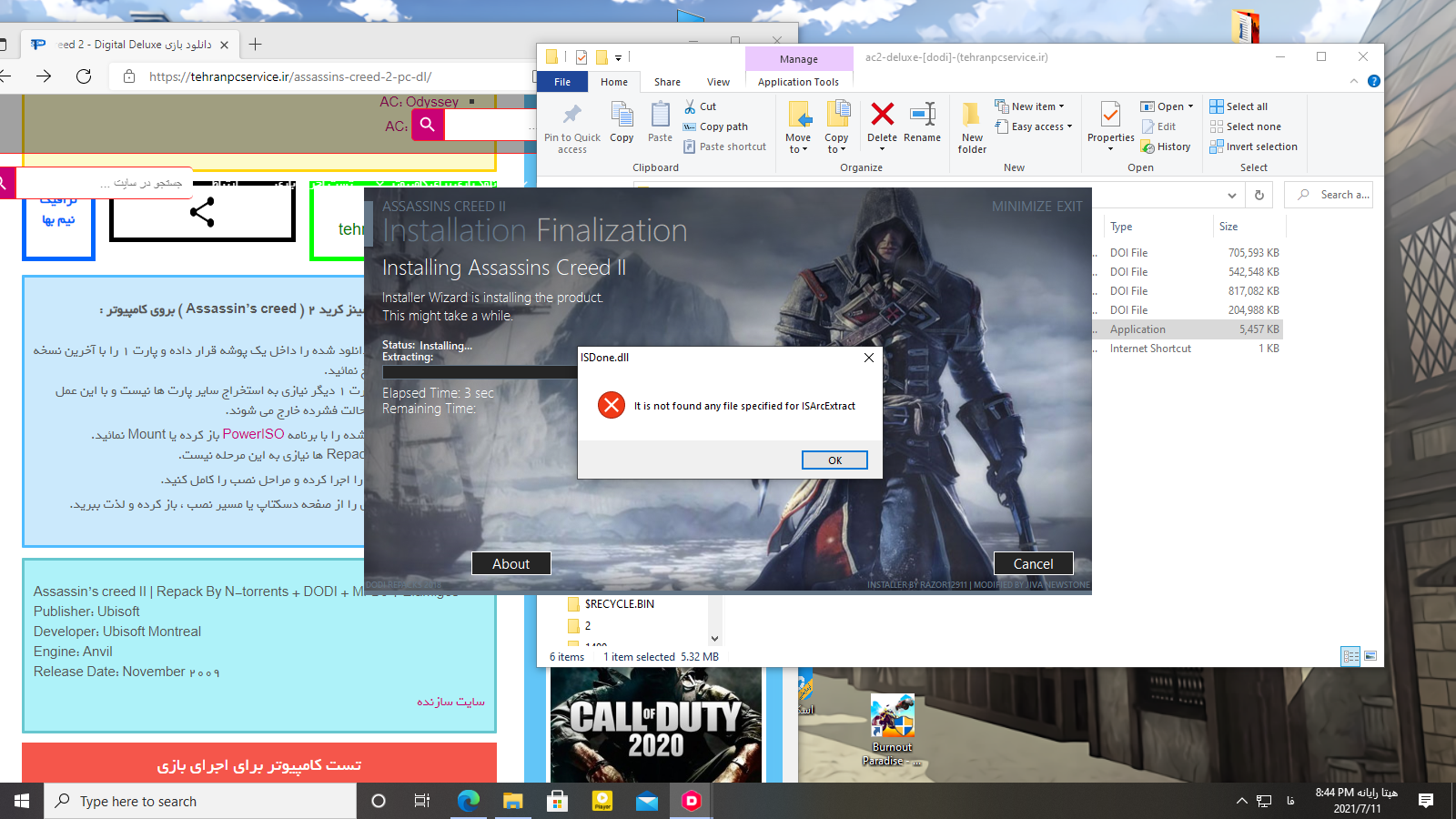
Task: Open the installer's About button
Action: click(511, 564)
